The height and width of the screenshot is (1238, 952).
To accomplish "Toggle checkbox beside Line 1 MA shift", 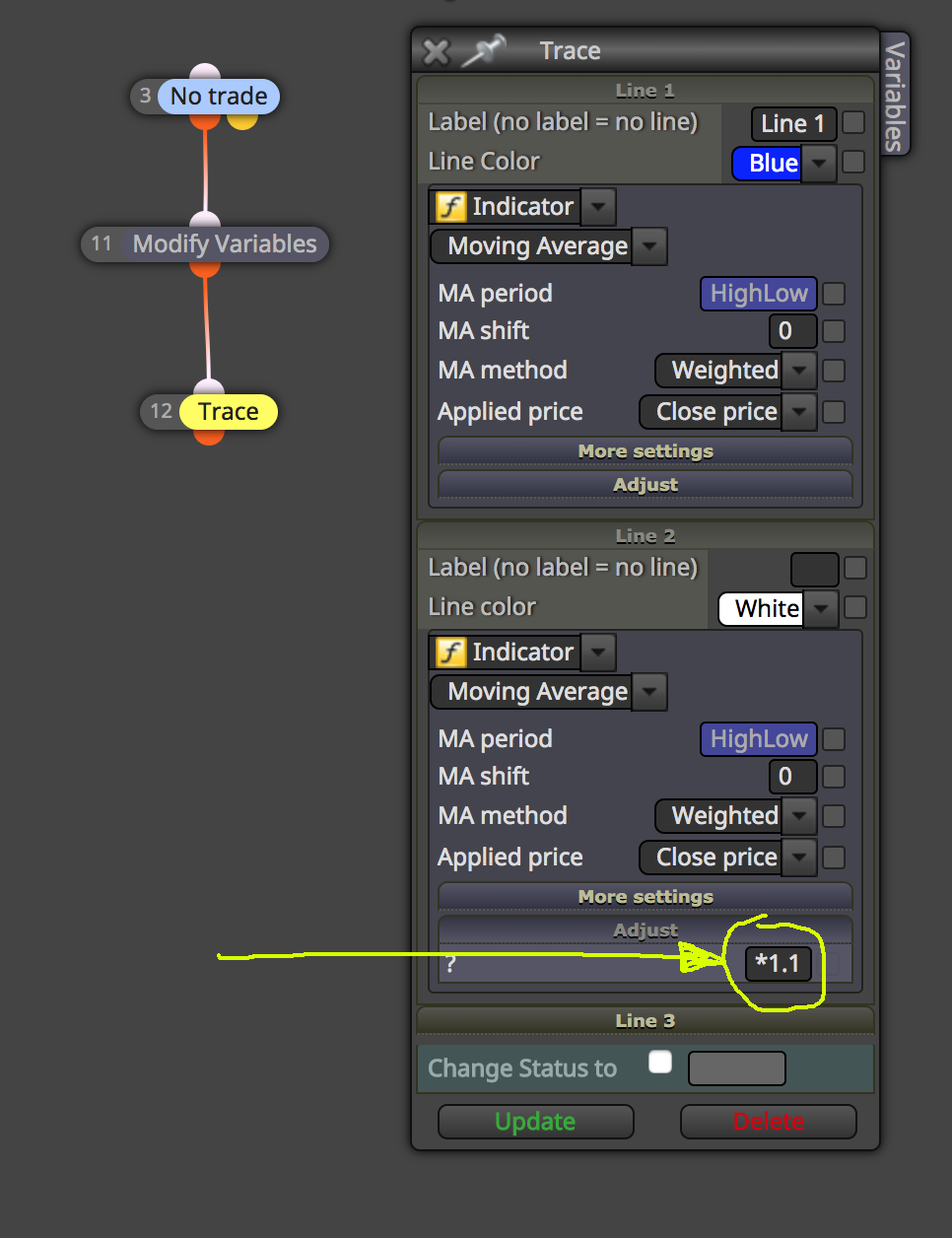I will coord(834,331).
